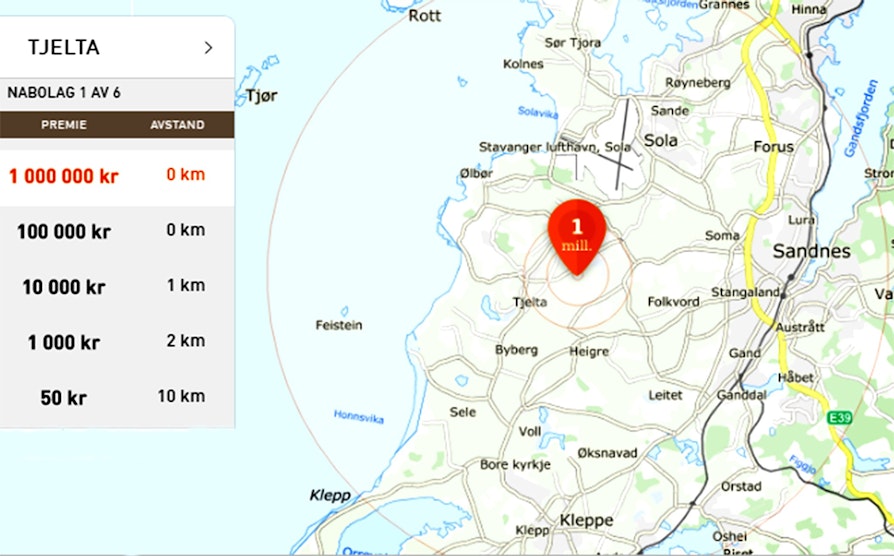Click the AVSTAND column header
This screenshot has width=894, height=556.
[x=177, y=125]
